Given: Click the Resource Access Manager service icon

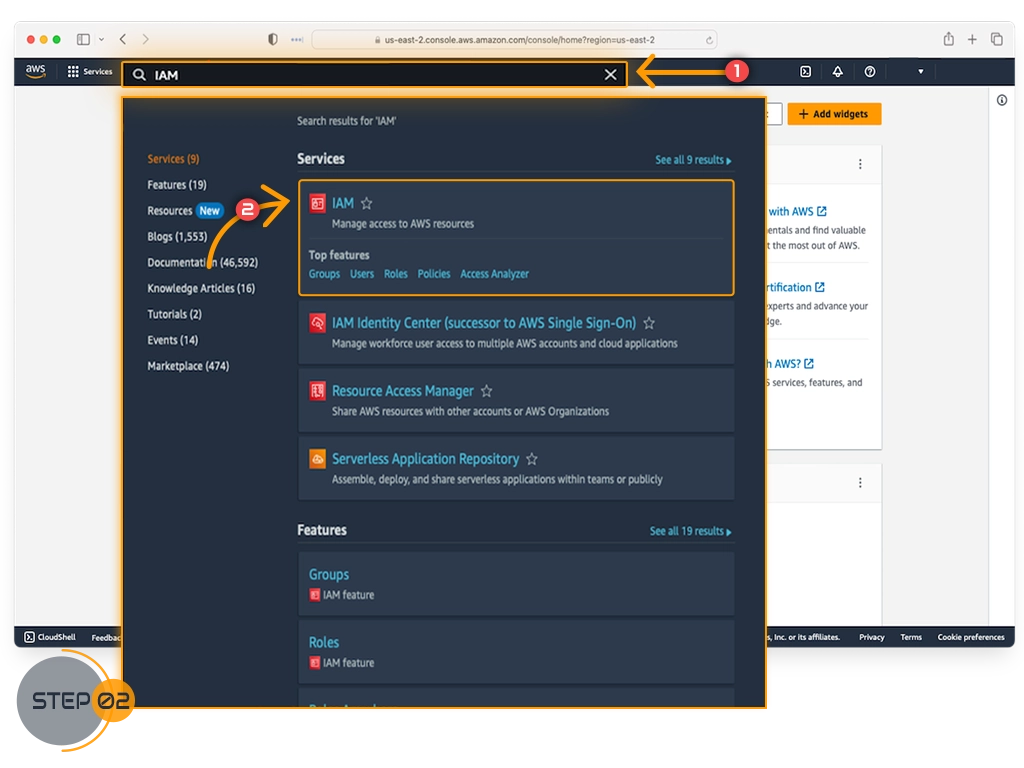Looking at the screenshot, I should point(317,391).
